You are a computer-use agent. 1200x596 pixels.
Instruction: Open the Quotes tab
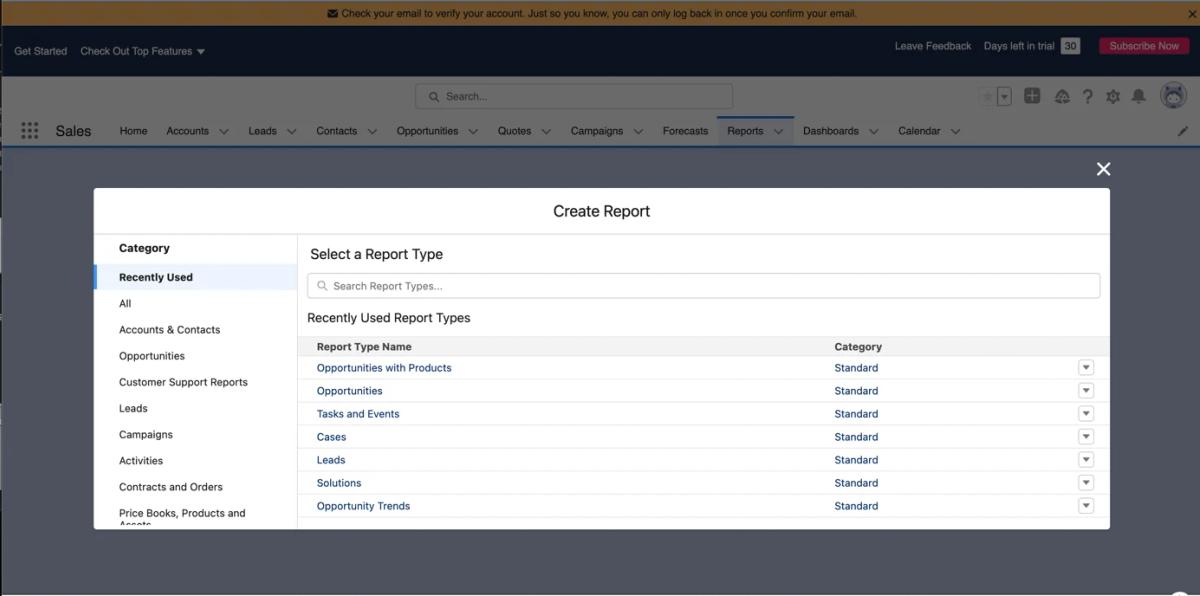click(x=514, y=131)
